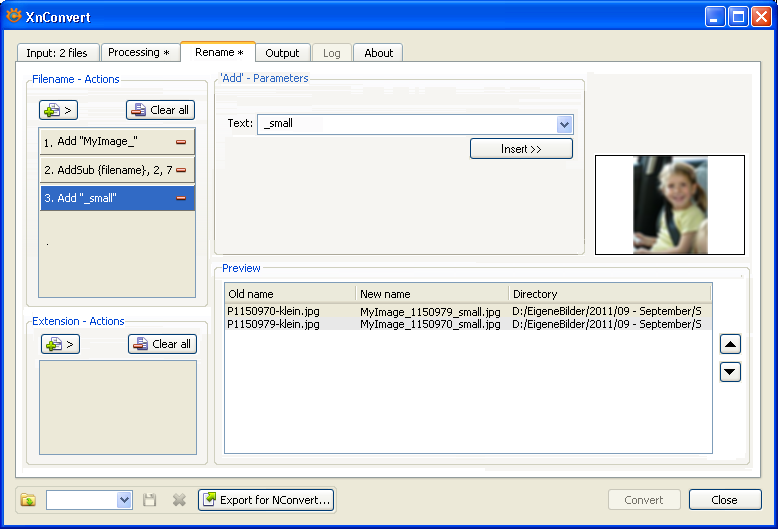
Task: Click the New name column header
Action: (x=432, y=294)
